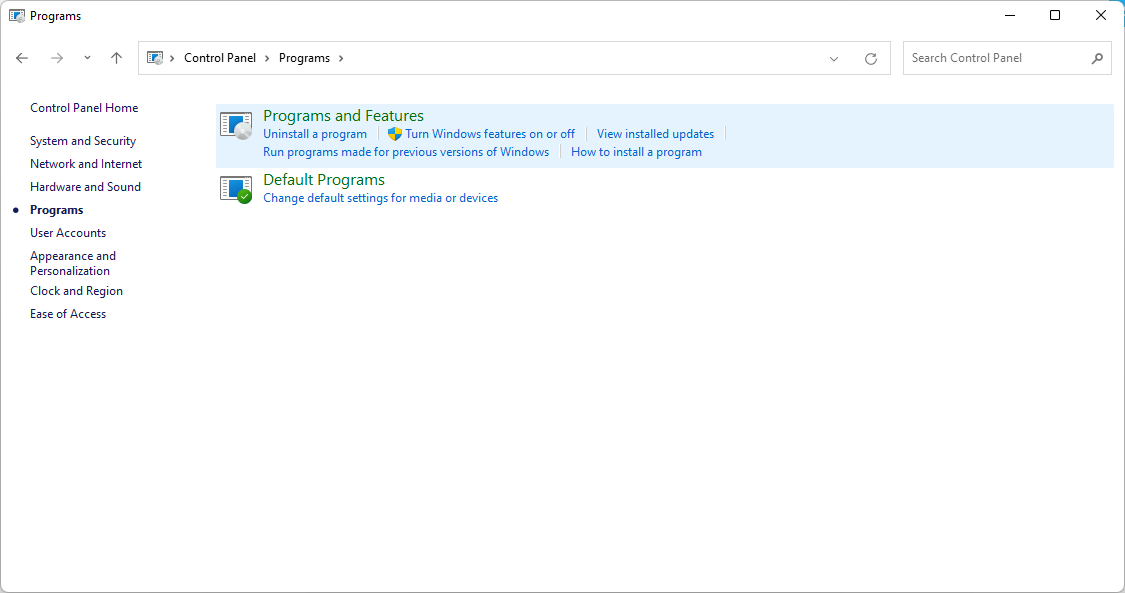Expand chevron after Control Panel breadcrumb

pos(267,58)
